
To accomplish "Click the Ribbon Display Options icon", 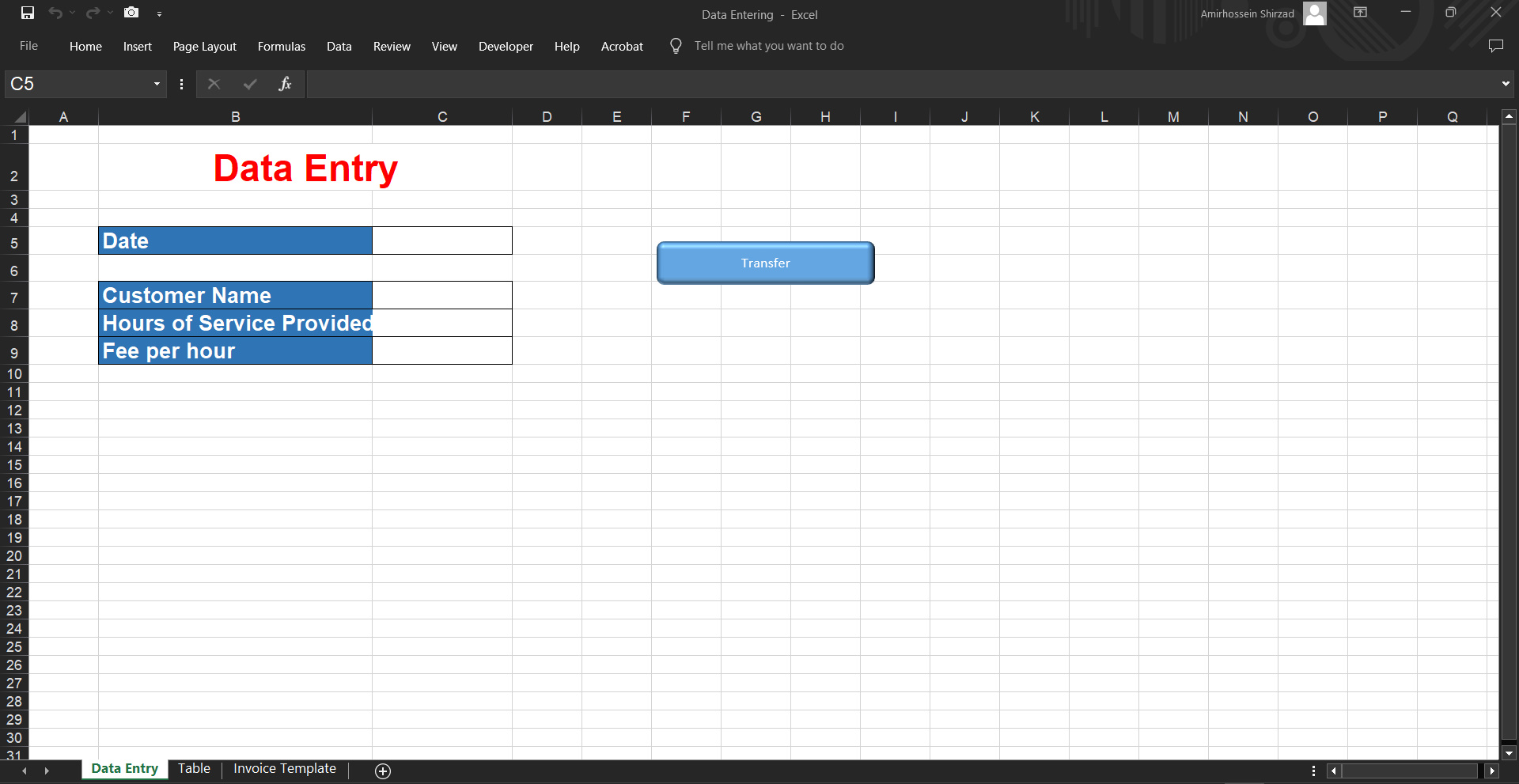I will click(1360, 13).
